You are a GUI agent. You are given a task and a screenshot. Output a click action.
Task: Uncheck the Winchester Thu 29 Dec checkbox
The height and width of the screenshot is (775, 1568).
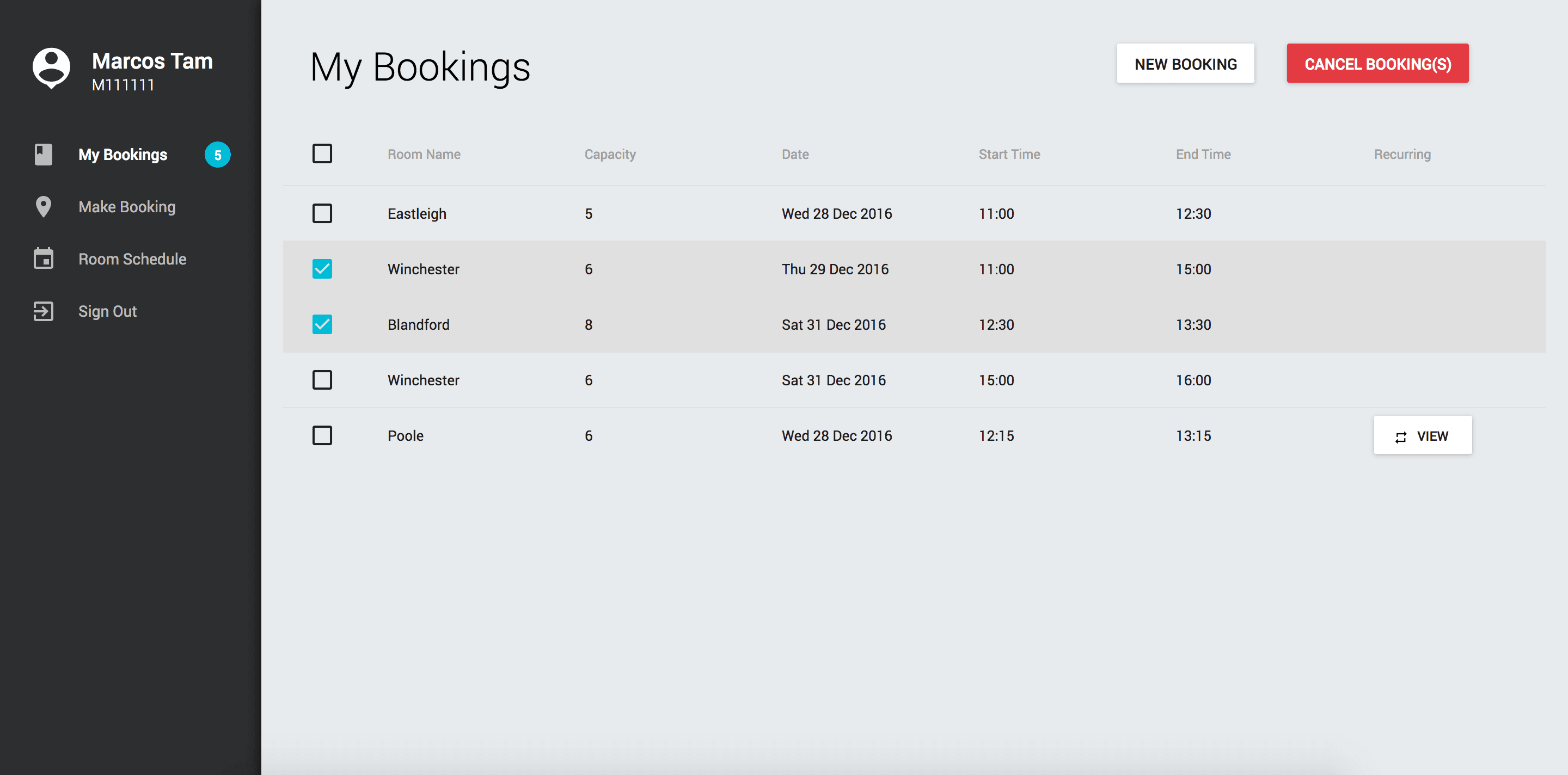[322, 269]
